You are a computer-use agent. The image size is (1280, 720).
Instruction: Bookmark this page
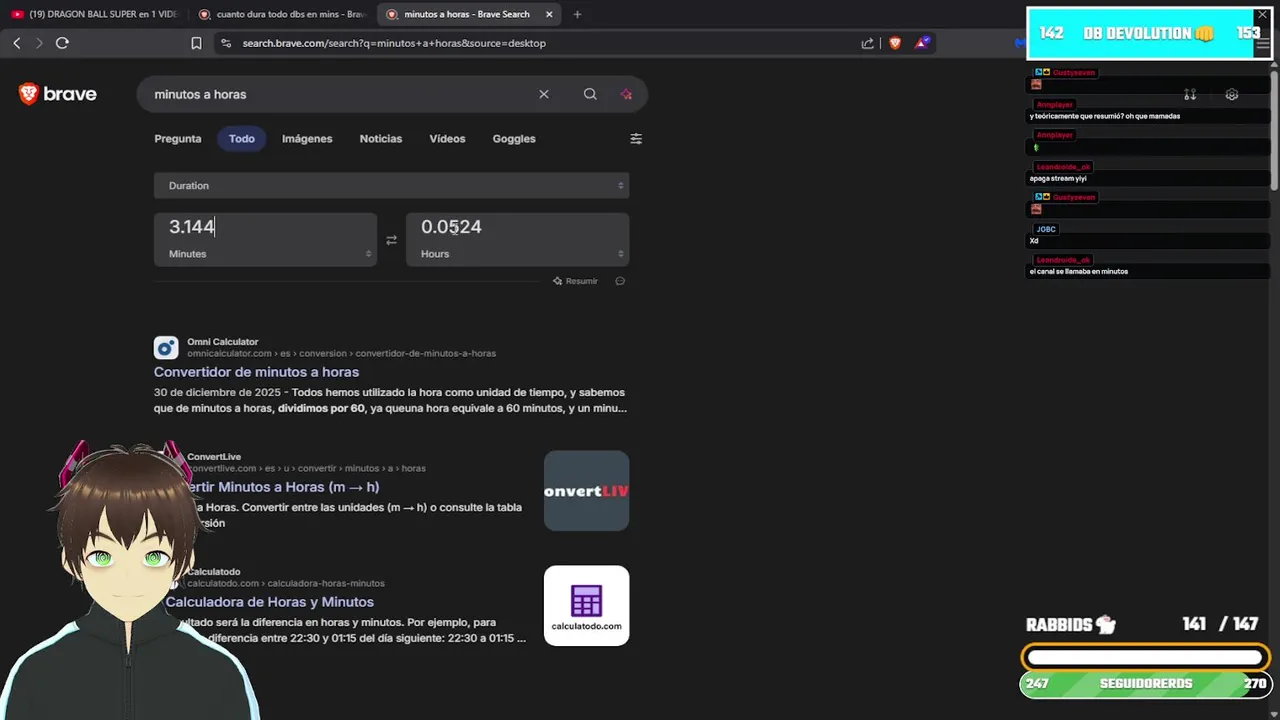(x=196, y=43)
